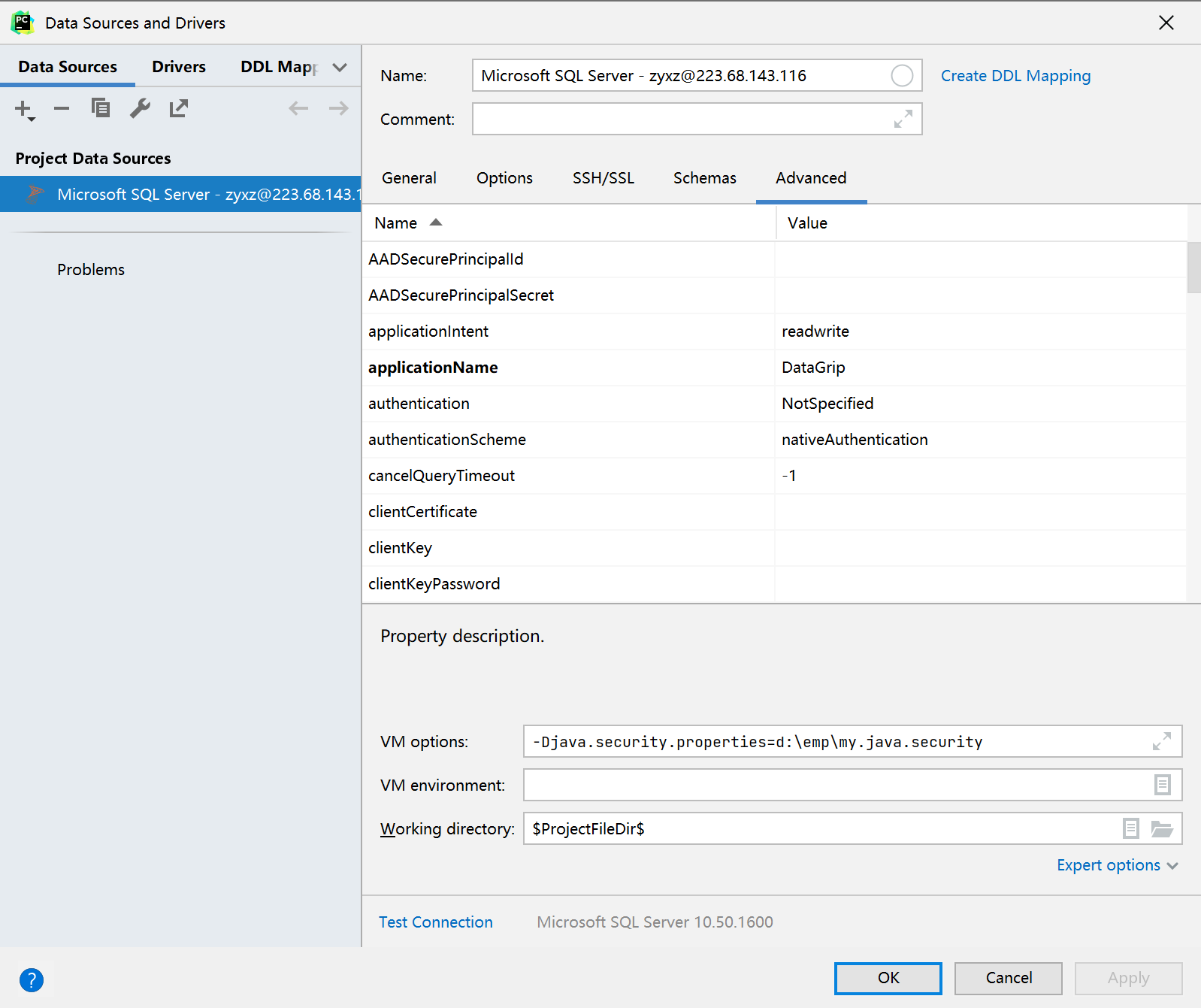Image resolution: width=1201 pixels, height=1008 pixels.
Task: Select the applicationName property name
Action: [x=433, y=368]
